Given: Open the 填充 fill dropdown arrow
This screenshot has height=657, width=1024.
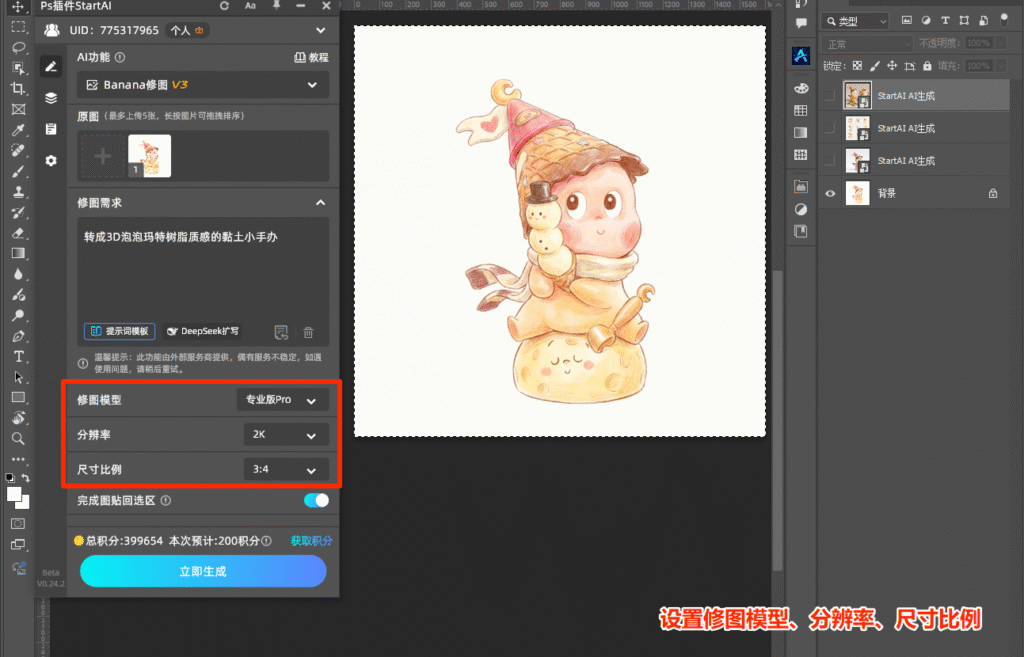Looking at the screenshot, I should (x=1001, y=66).
